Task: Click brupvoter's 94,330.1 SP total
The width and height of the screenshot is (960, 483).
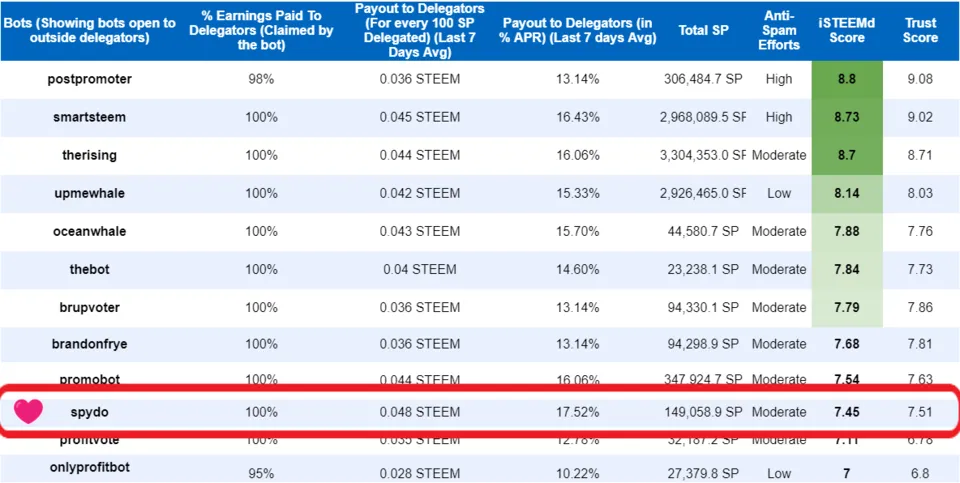Action: point(705,307)
